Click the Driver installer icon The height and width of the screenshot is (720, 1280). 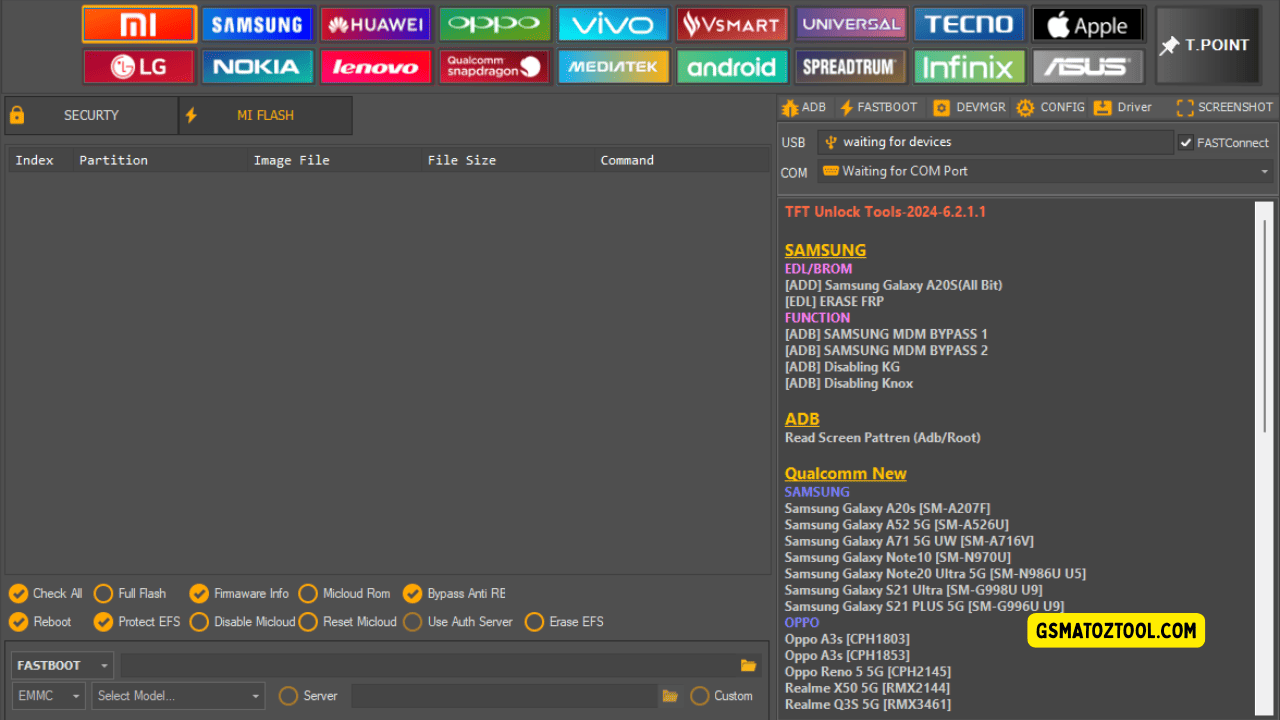tap(1101, 107)
